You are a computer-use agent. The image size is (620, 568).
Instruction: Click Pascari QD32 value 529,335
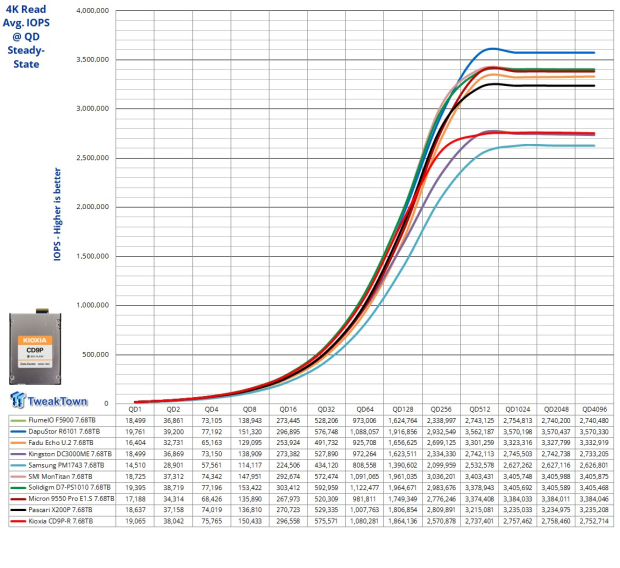coord(326,510)
